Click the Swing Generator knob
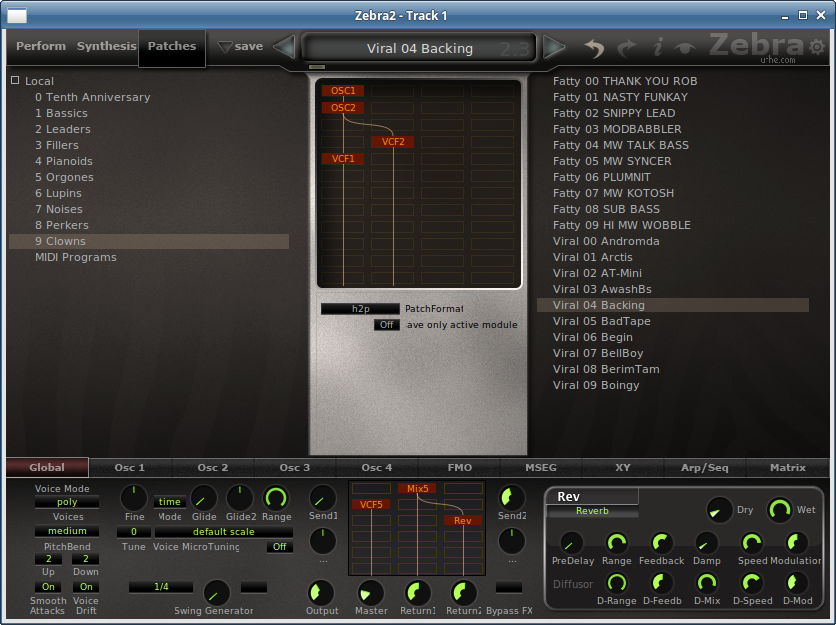Screen dimensions: 836x625 tap(216, 592)
